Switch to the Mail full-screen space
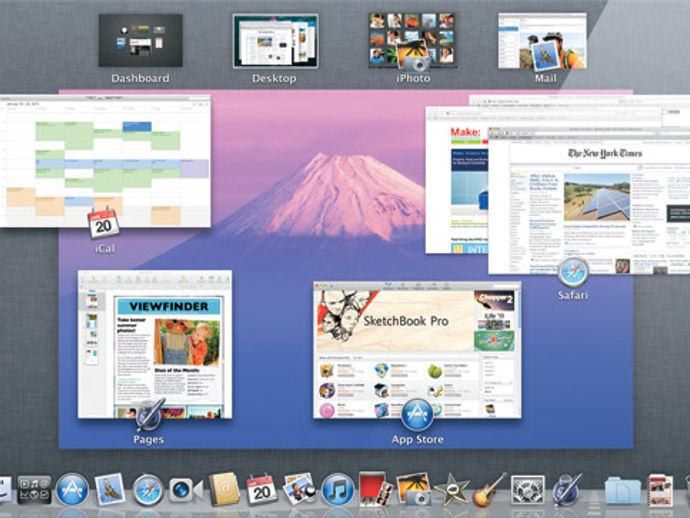The image size is (690, 518). point(542,40)
